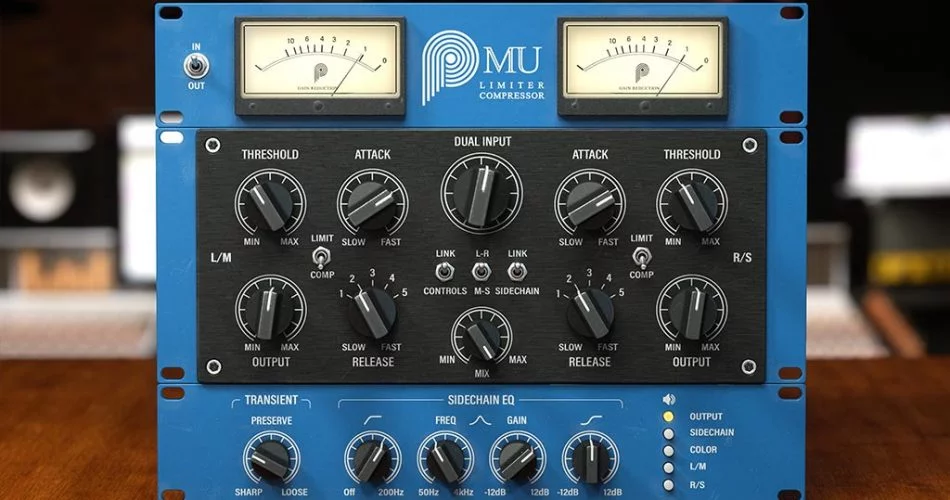
Task: Click the MIX label below the knob
Action: click(482, 373)
